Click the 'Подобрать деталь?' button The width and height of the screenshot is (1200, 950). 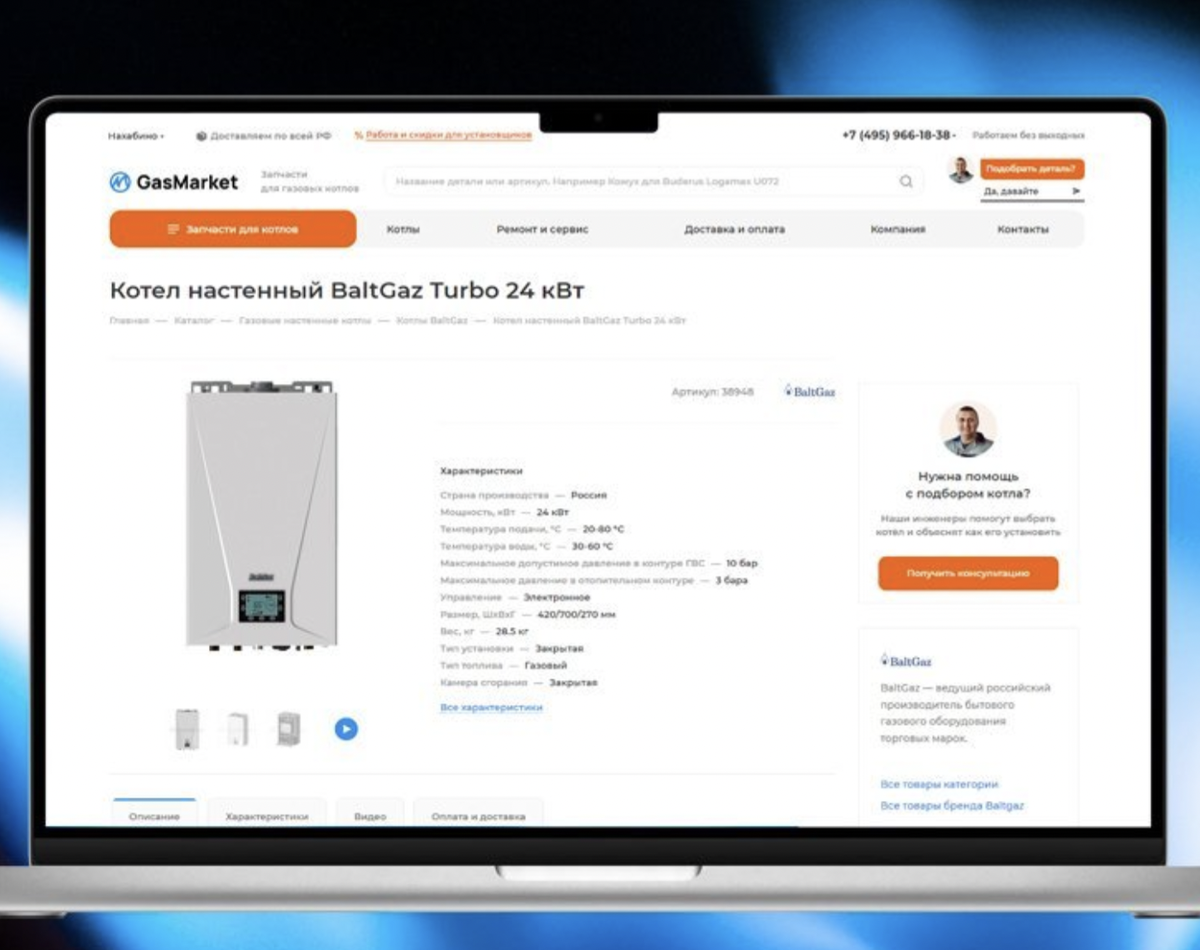[x=1031, y=169]
